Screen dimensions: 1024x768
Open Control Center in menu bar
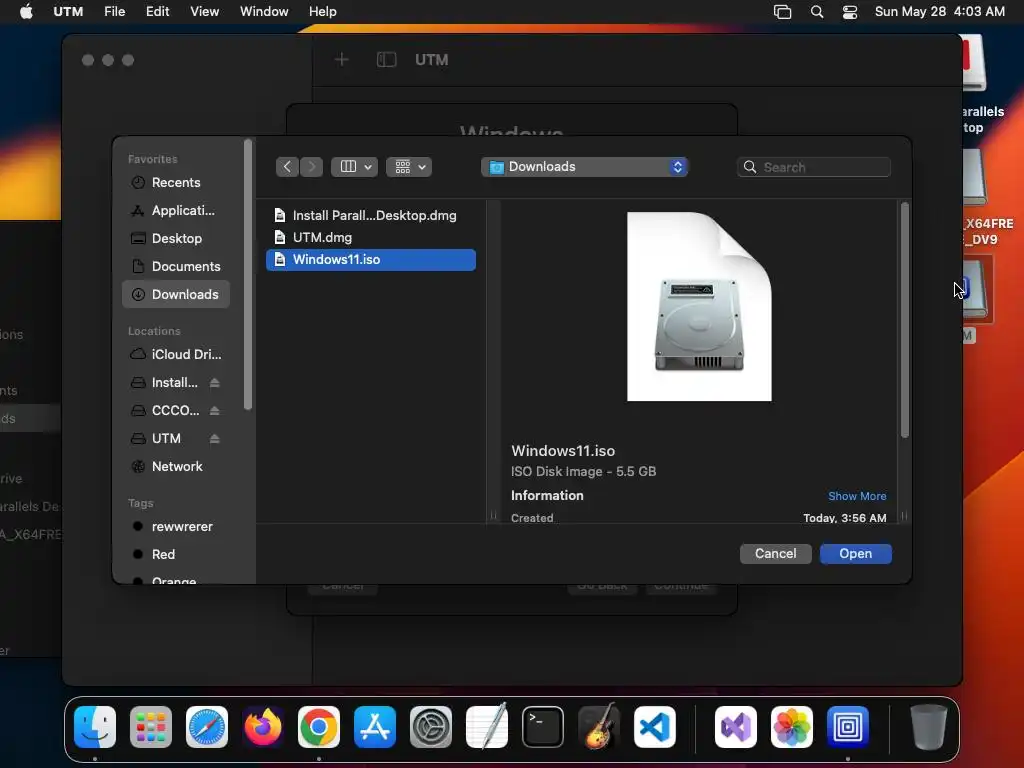point(850,12)
